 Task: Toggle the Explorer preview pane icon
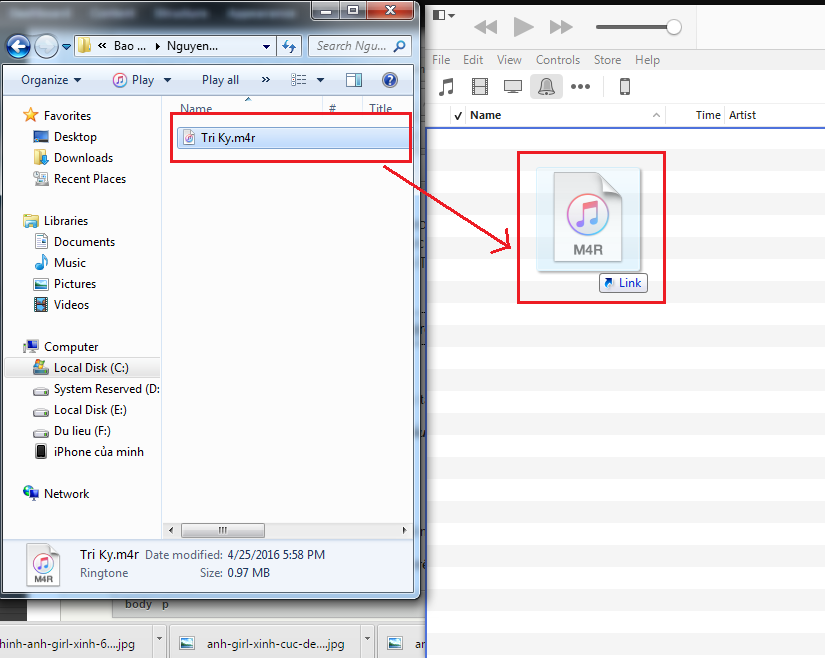click(x=354, y=80)
